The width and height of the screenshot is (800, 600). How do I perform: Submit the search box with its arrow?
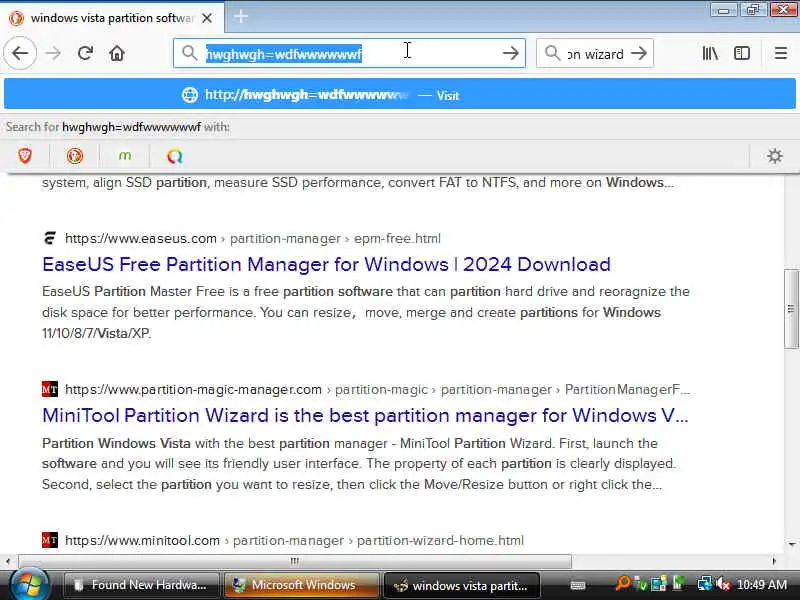point(639,53)
